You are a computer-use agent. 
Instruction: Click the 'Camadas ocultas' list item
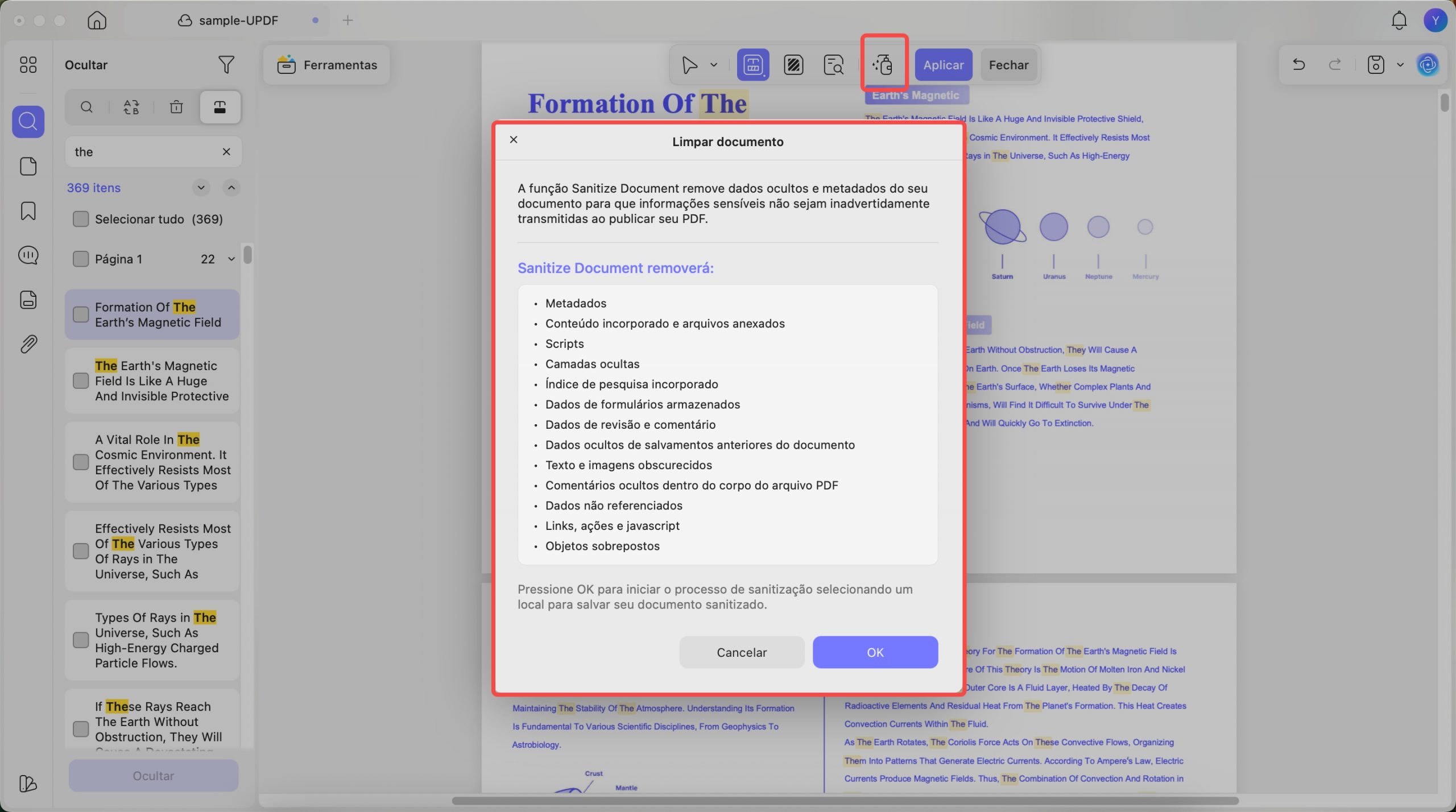(x=592, y=364)
